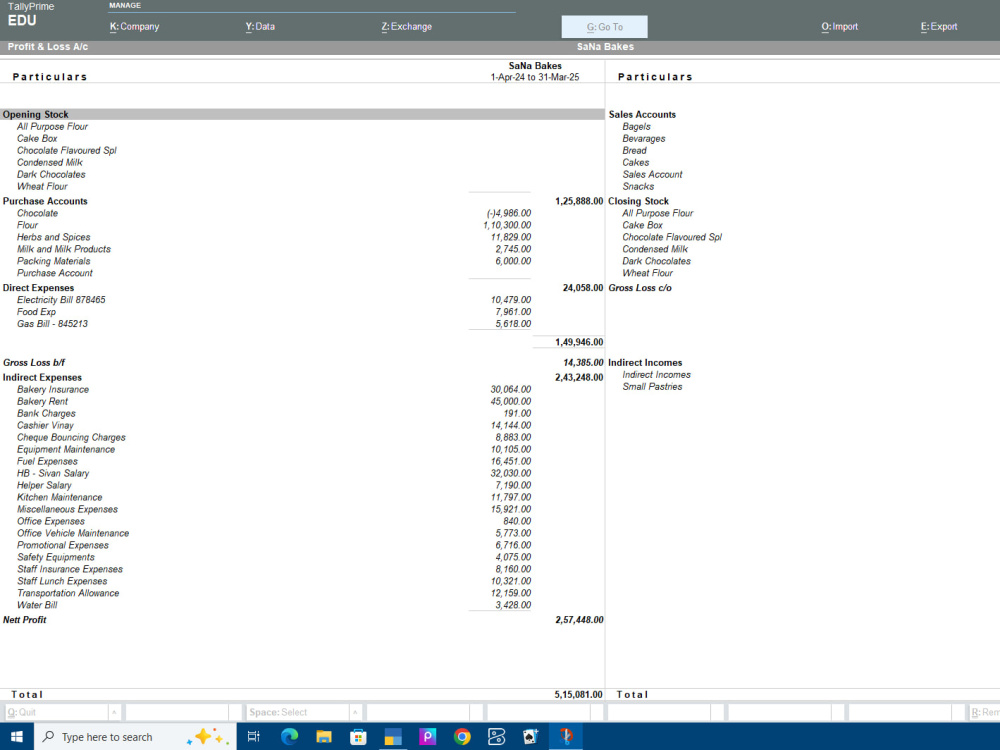Image resolution: width=1000 pixels, height=750 pixels.
Task: Select Promotional Expenses ledger
Action: (x=63, y=545)
